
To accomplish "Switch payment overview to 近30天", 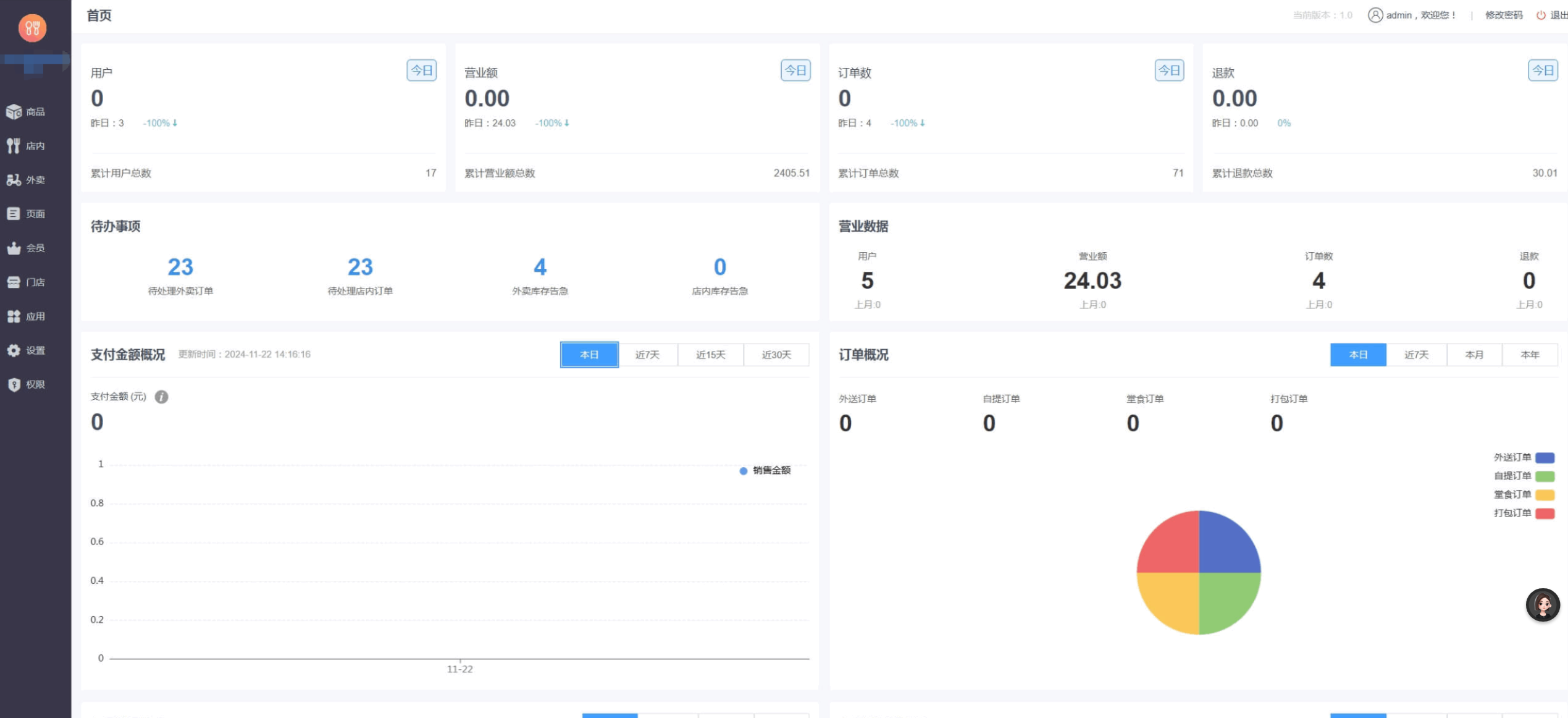I will [x=776, y=355].
